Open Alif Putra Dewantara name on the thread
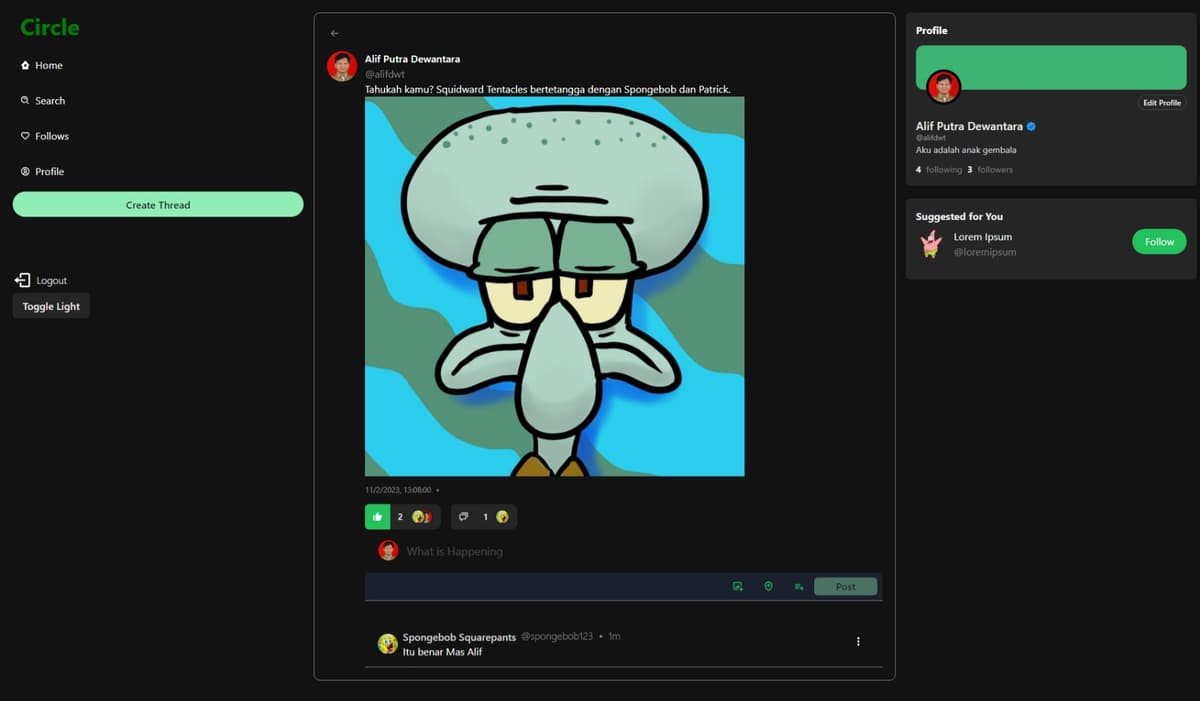 [x=412, y=59]
